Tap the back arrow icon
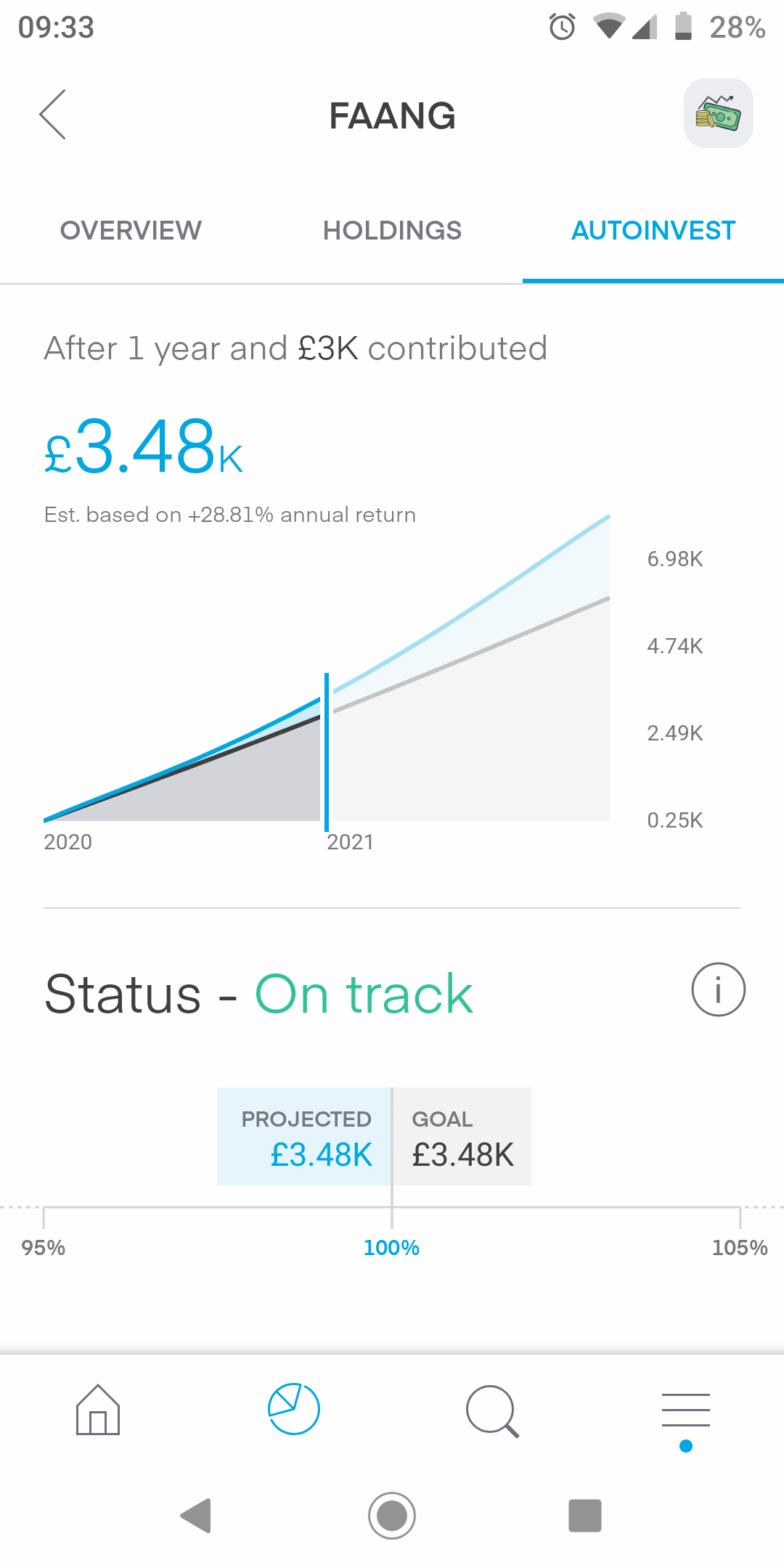Screen dimensions: 784x1568 click(x=53, y=115)
